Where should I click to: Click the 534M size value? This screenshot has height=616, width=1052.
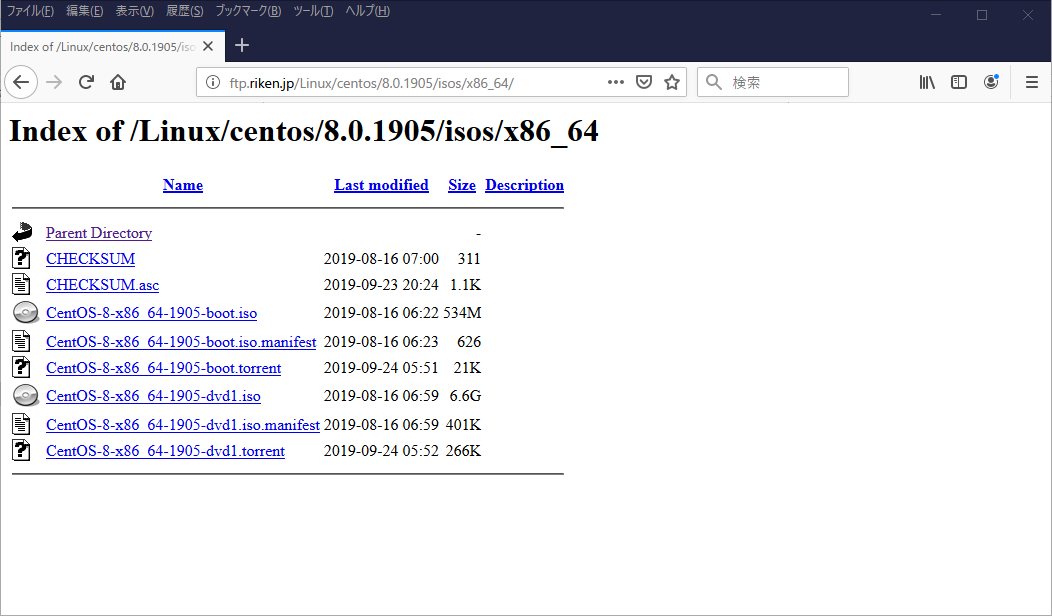click(462, 313)
